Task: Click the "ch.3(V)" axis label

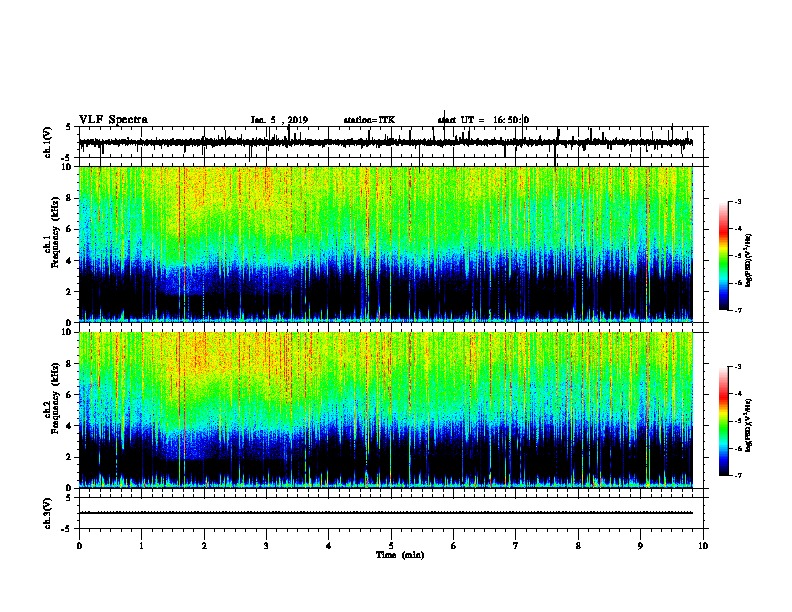Action: 48,513
